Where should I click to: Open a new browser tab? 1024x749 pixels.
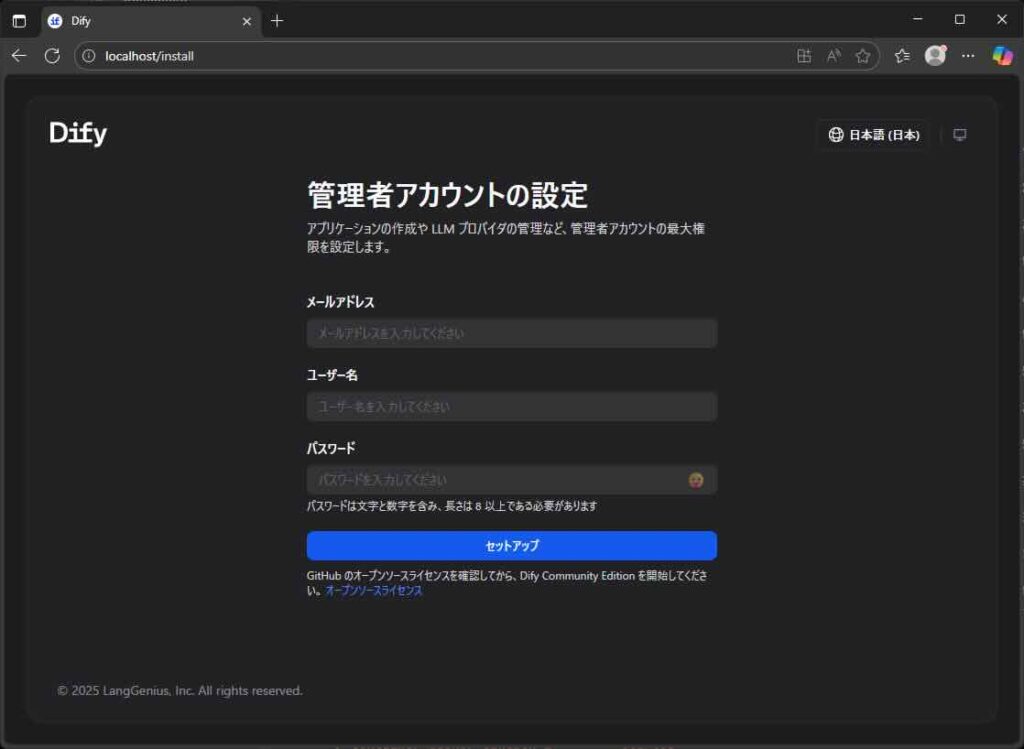277,21
